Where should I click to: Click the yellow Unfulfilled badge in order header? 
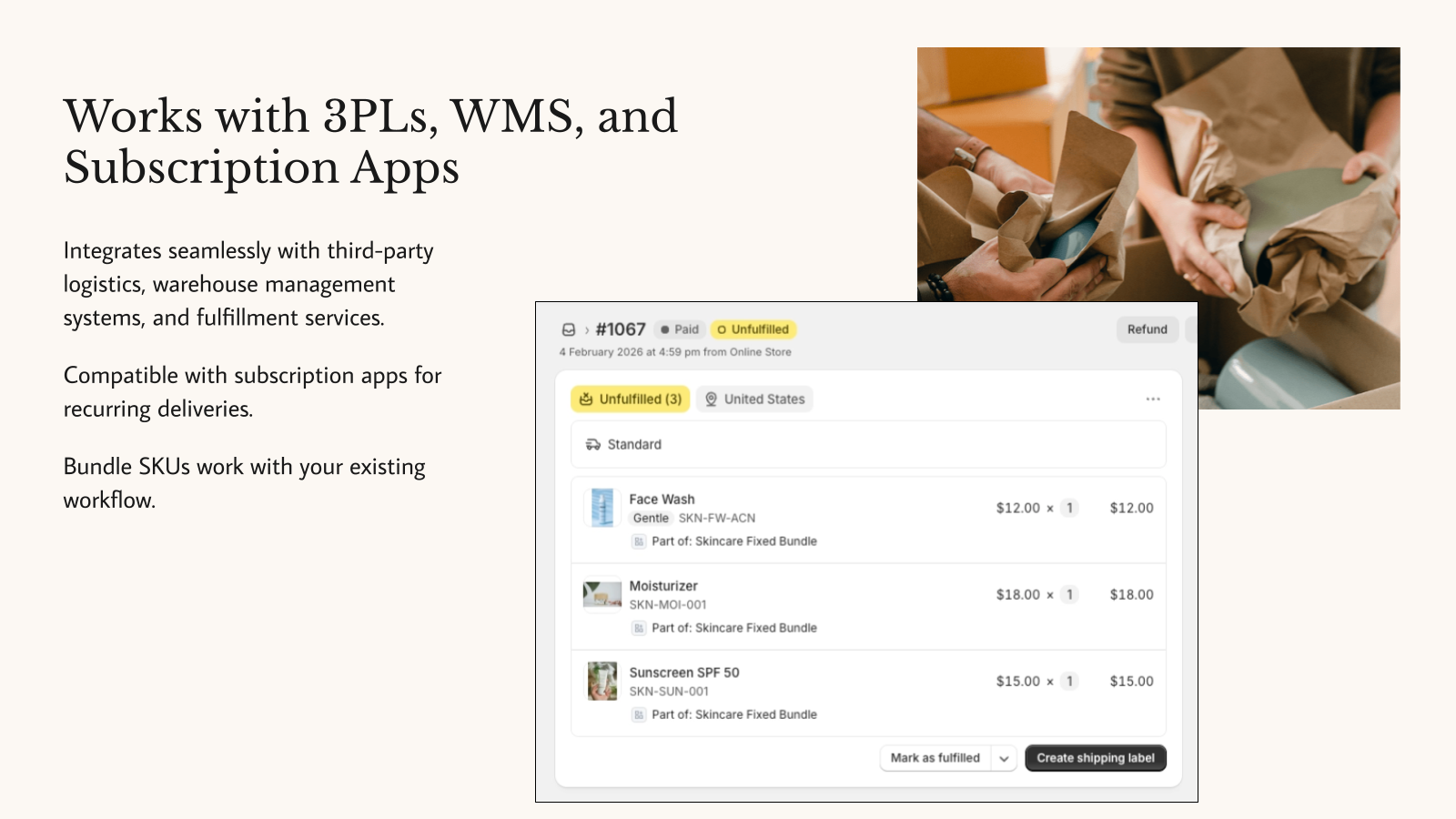point(753,329)
